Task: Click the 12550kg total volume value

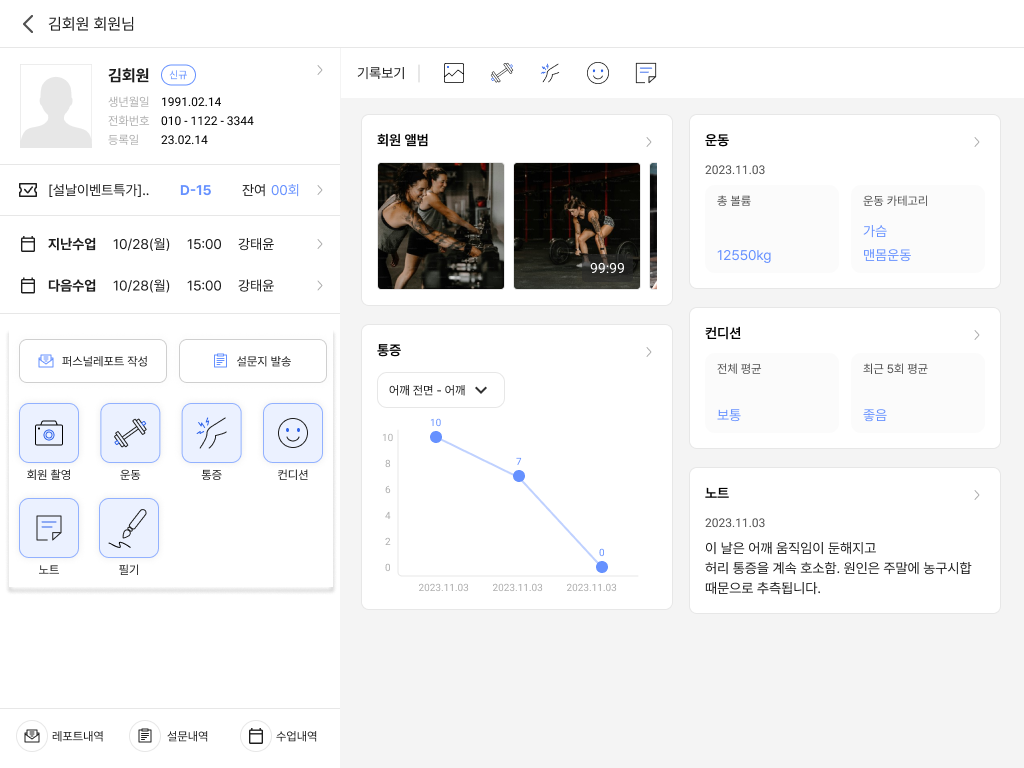Action: (744, 255)
